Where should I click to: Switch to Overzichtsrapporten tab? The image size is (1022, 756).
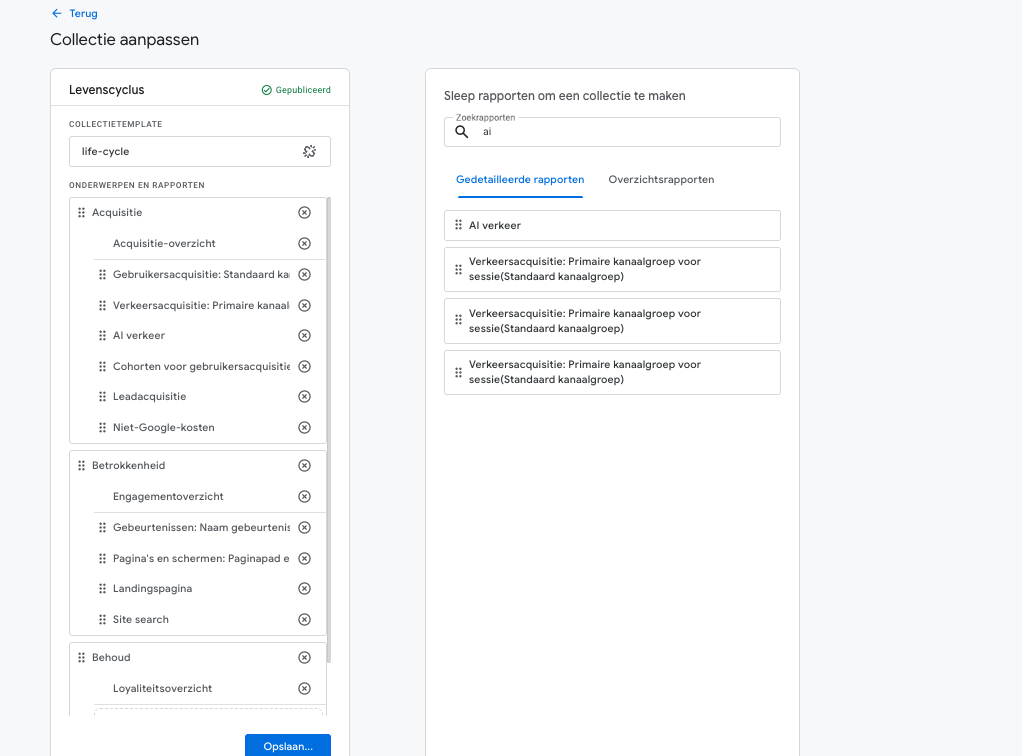[x=661, y=180]
